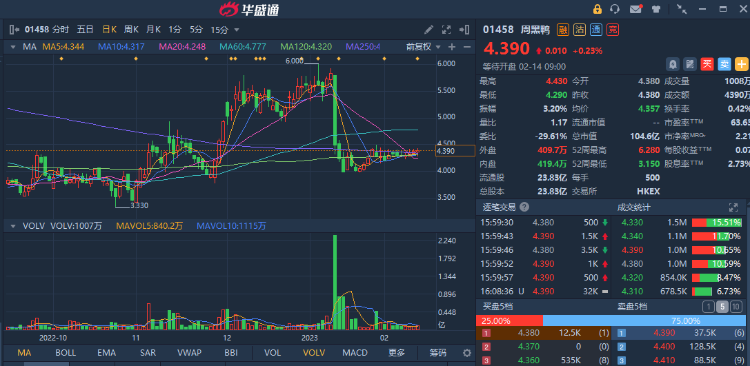The image size is (750, 366).
Task: Set a price alert bell
Action: (x=673, y=64)
